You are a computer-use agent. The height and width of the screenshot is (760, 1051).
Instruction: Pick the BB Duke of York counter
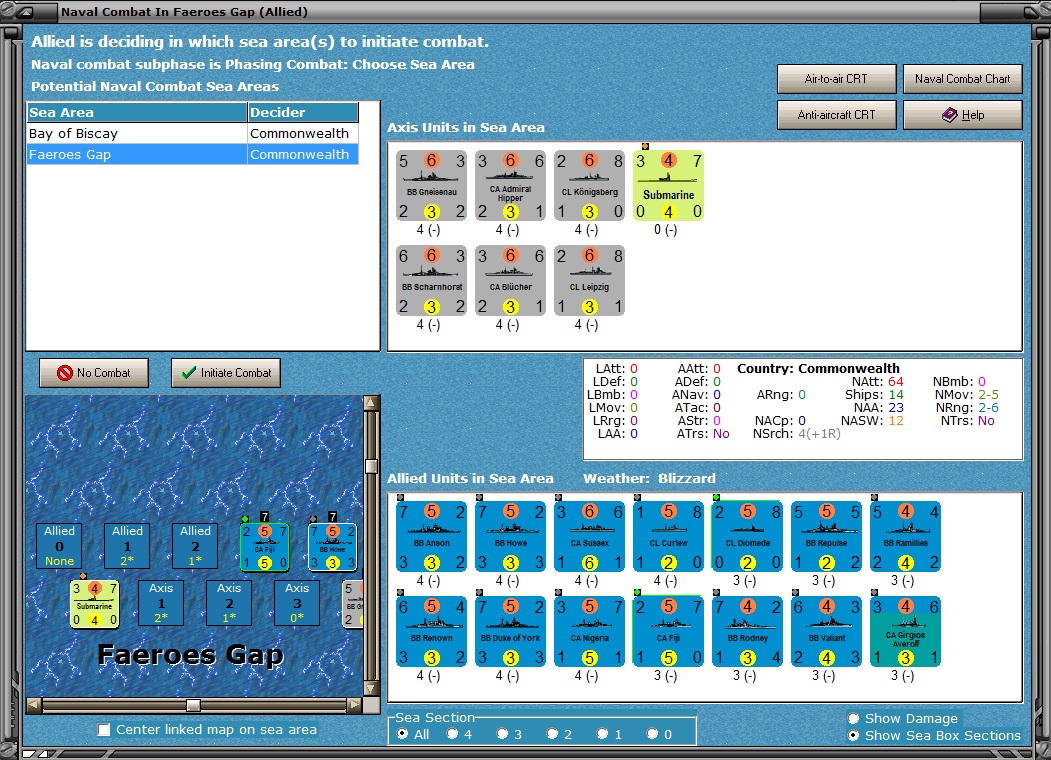[510, 632]
